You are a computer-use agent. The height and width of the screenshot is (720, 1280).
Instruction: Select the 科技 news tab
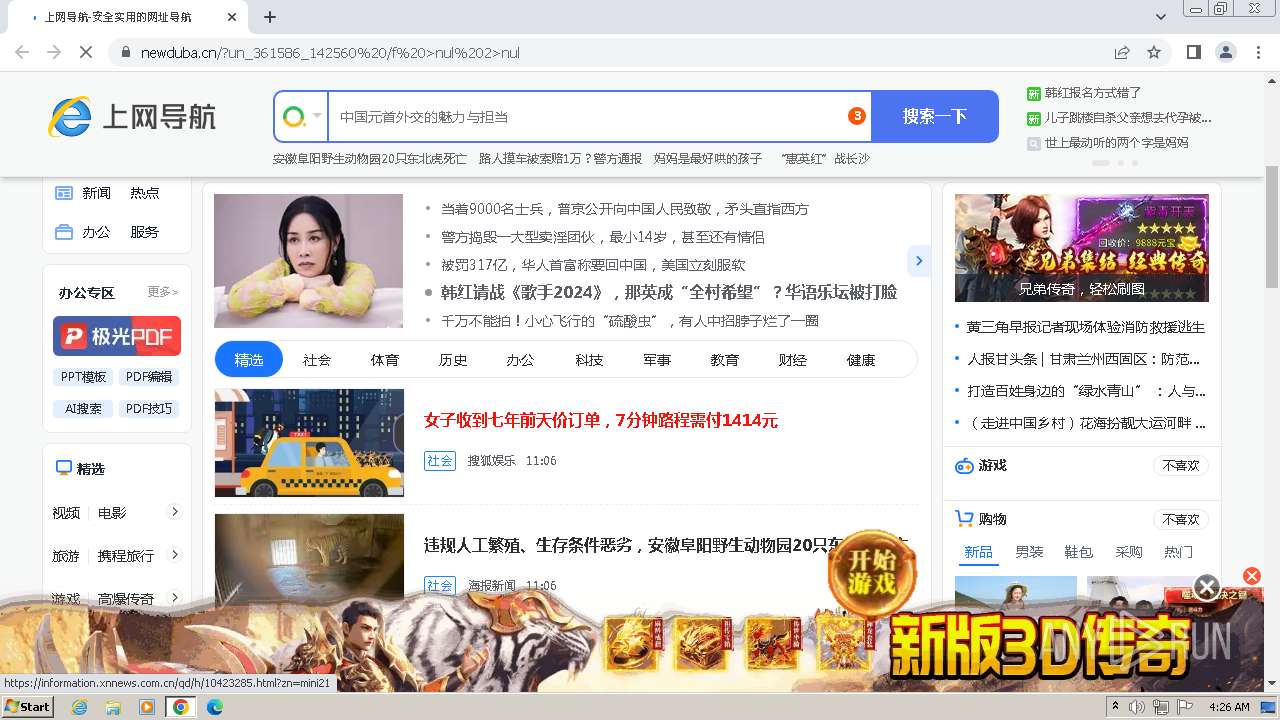tap(589, 359)
